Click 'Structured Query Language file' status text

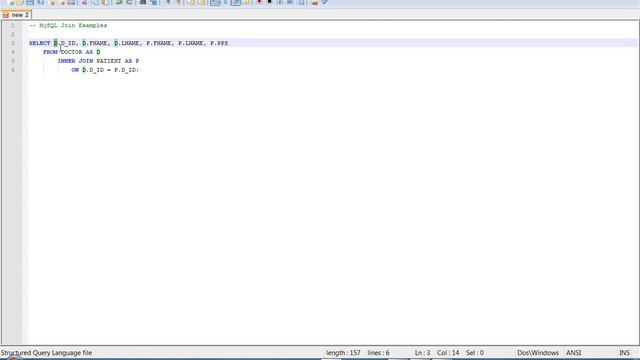tap(46, 353)
